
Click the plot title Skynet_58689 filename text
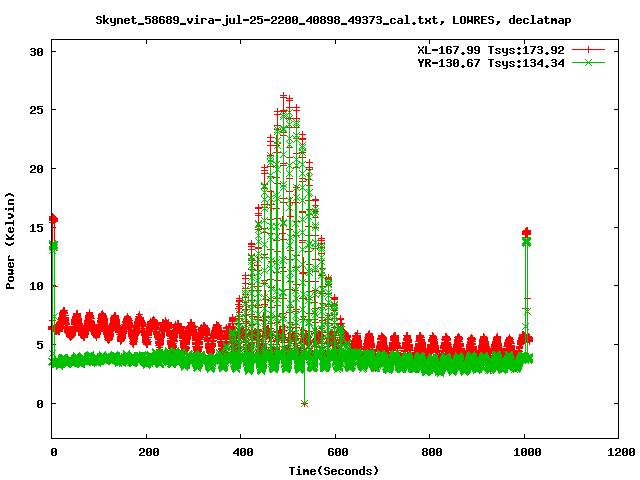click(x=333, y=20)
